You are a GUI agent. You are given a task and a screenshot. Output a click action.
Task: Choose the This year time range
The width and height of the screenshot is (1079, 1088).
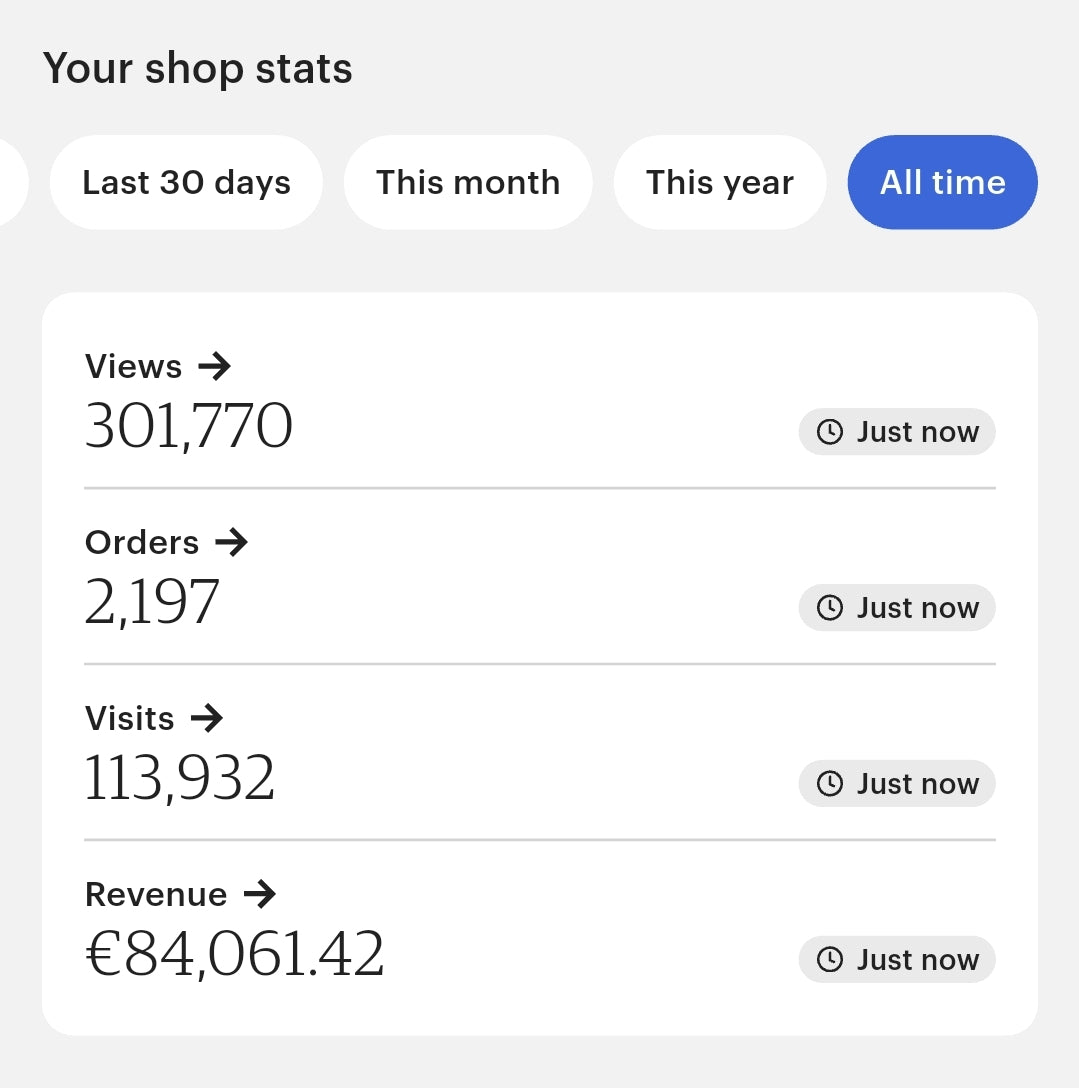(719, 183)
